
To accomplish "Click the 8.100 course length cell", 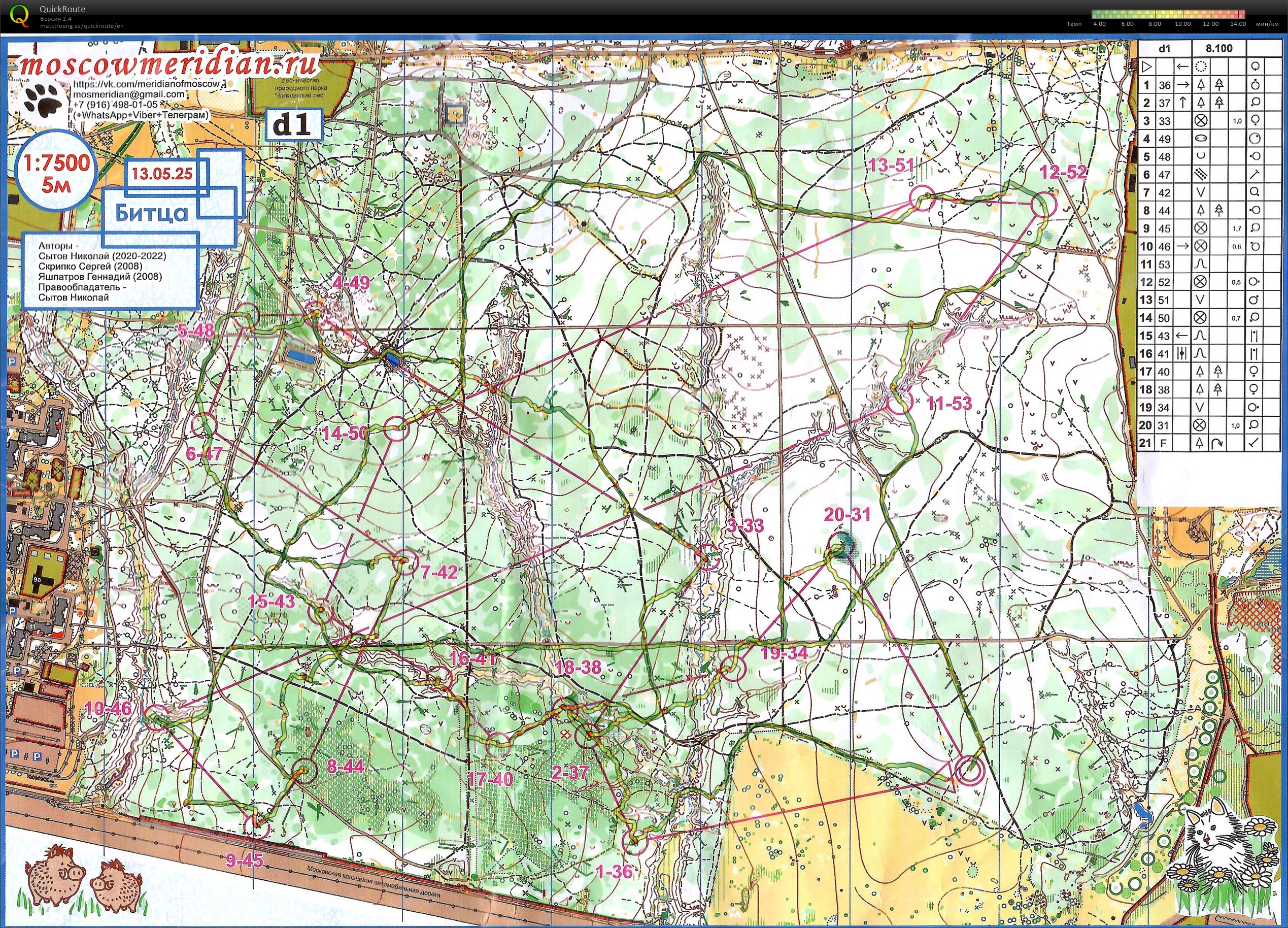I will [x=1218, y=48].
